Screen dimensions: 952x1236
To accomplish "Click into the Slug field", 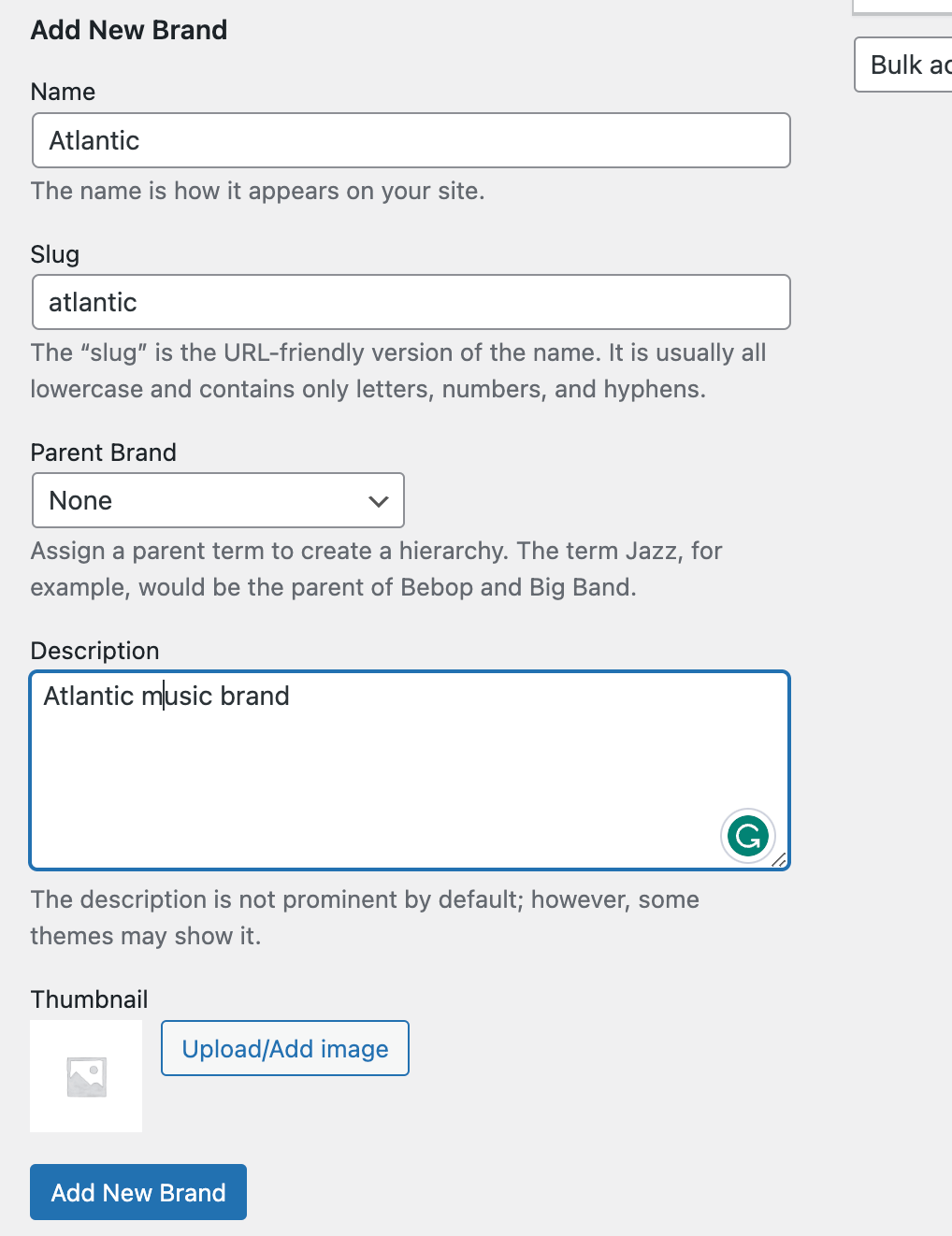I will click(x=411, y=302).
